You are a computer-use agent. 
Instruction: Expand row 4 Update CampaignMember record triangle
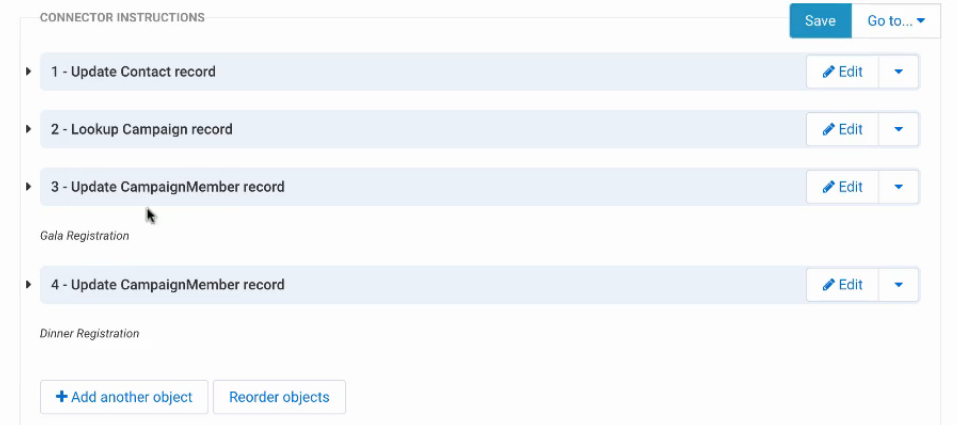tap(28, 285)
